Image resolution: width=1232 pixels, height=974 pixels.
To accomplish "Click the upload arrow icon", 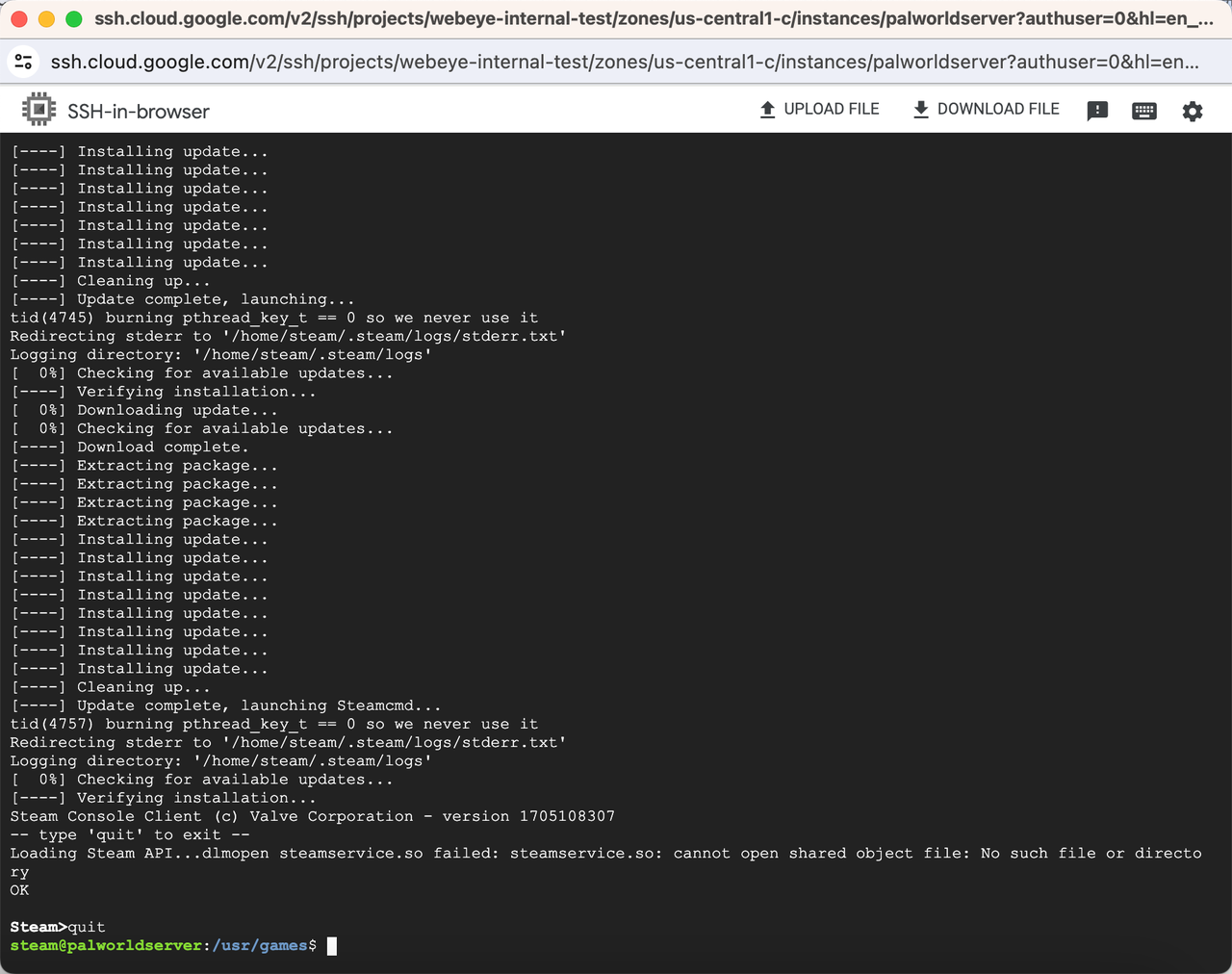I will coord(767,110).
